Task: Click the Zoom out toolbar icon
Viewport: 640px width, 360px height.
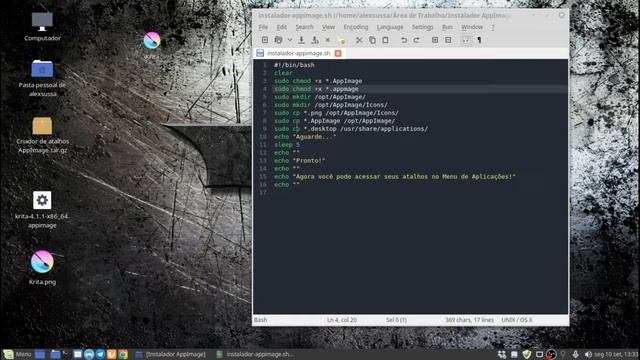Action: (x=448, y=40)
